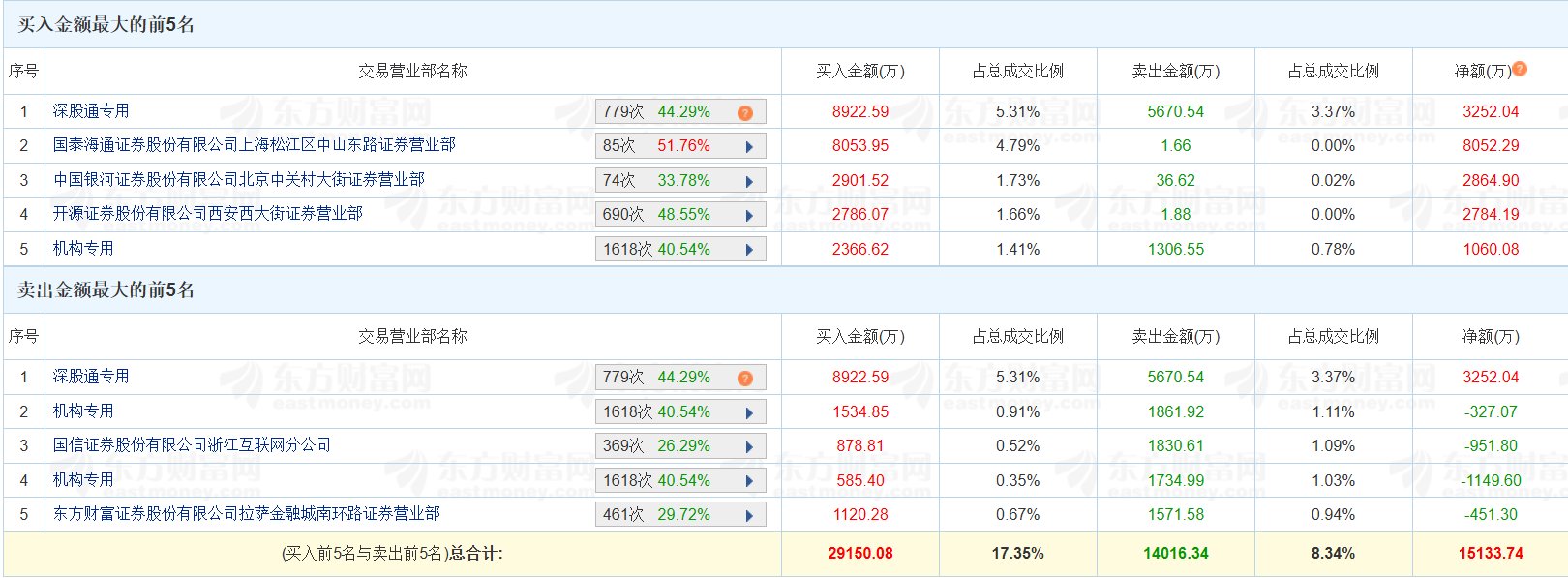Click orange help icon in buy-table 深股通专用 row
The image size is (1568, 578).
tap(744, 112)
